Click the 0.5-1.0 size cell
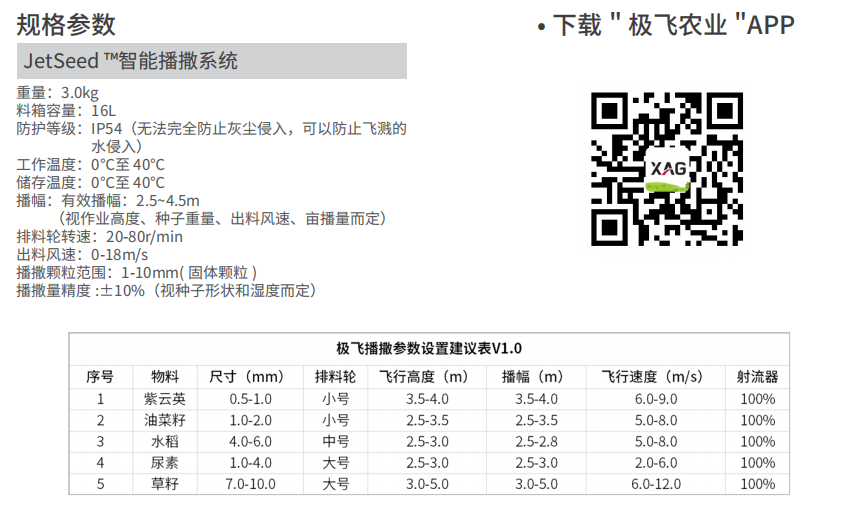Screen dimensions: 861x515 pos(250,399)
